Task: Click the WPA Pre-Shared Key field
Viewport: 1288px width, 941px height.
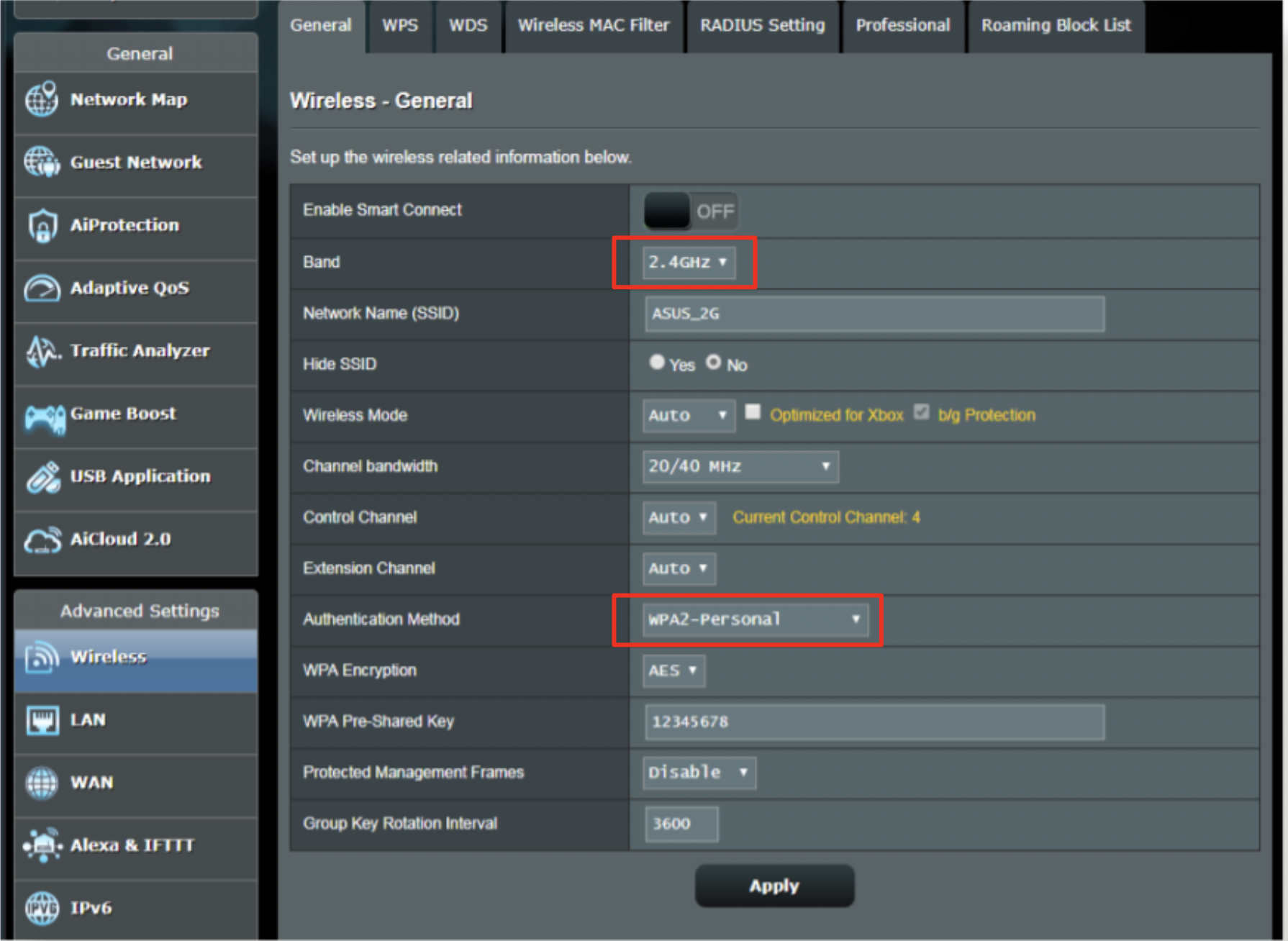Action: click(874, 722)
